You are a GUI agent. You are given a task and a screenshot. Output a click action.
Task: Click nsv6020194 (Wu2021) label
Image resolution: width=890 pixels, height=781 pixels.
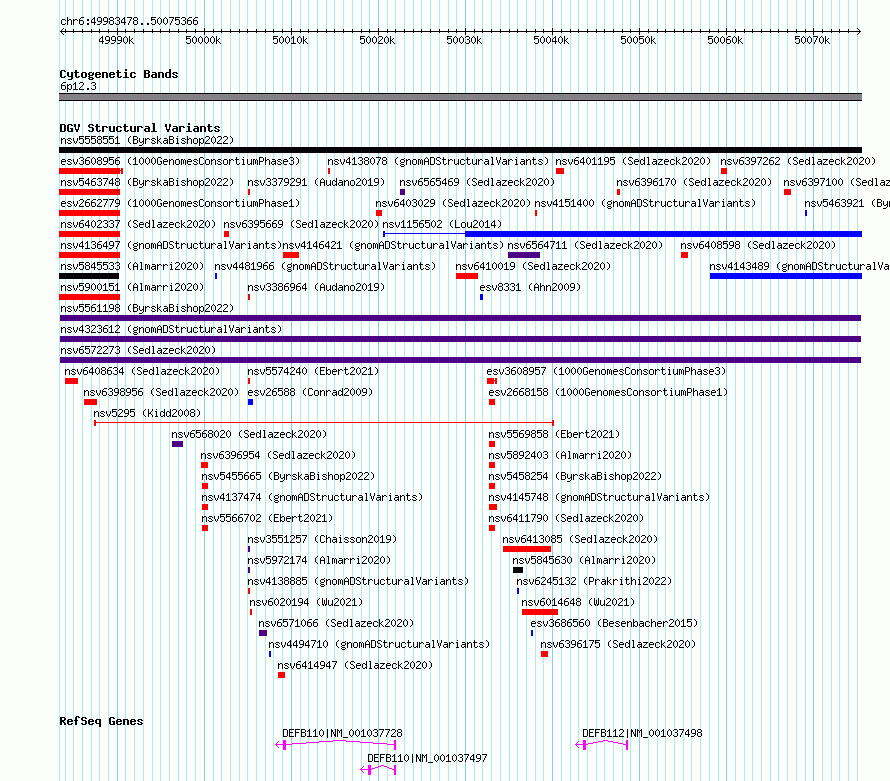click(x=306, y=602)
